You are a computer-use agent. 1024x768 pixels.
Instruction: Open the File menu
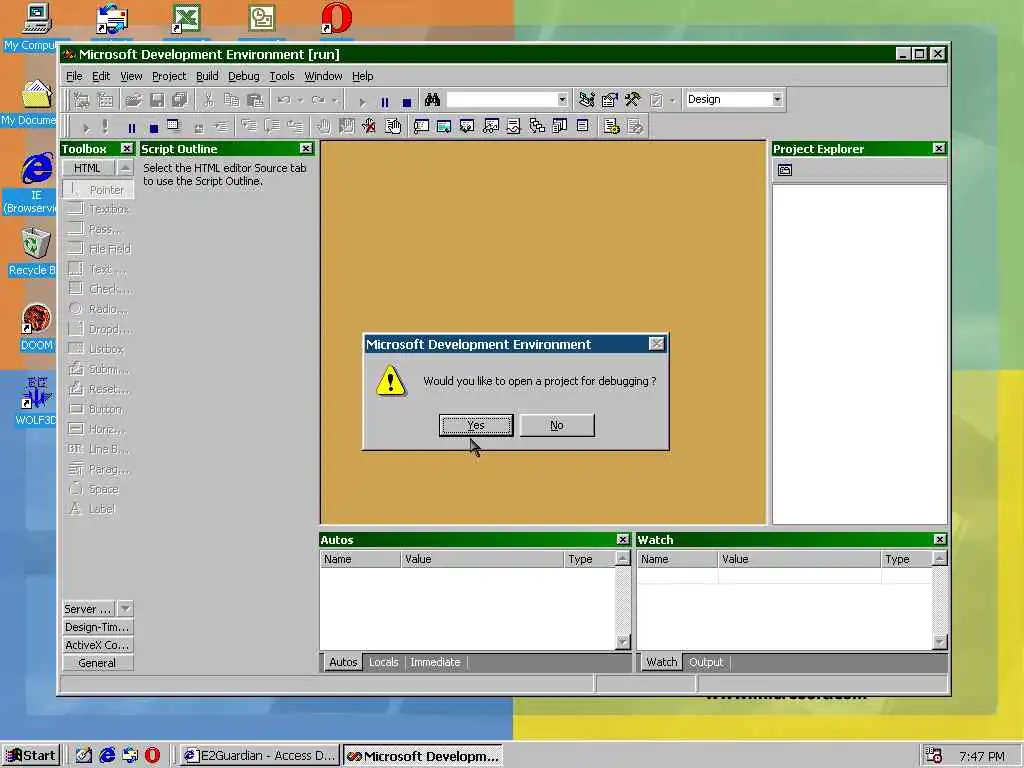point(74,76)
